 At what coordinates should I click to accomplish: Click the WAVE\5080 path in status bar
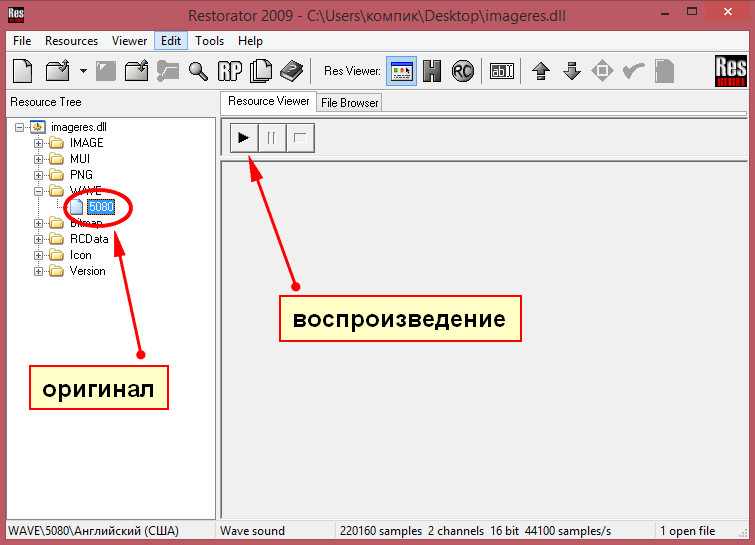pyautogui.click(x=93, y=531)
